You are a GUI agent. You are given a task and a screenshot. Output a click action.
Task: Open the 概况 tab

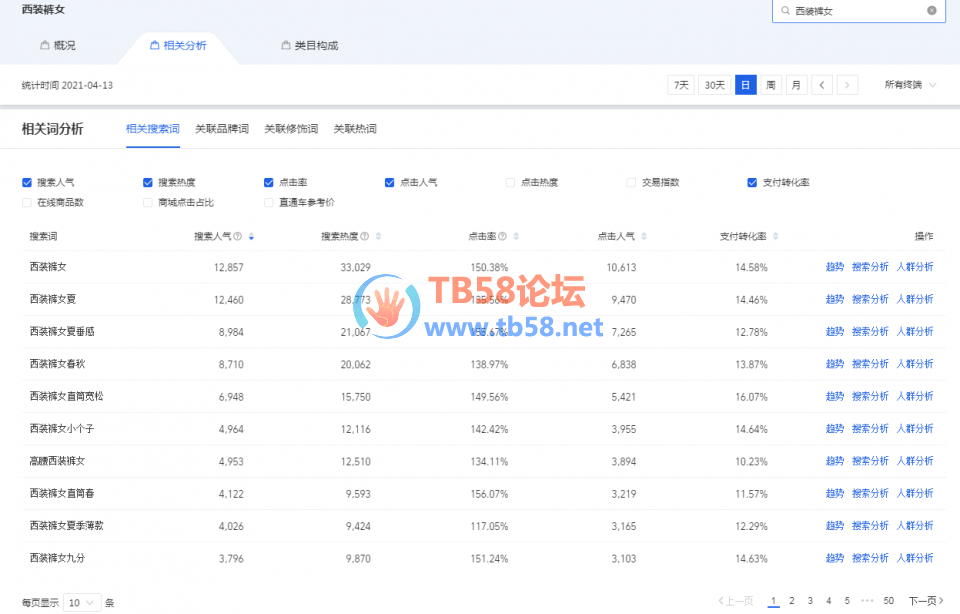pyautogui.click(x=58, y=45)
